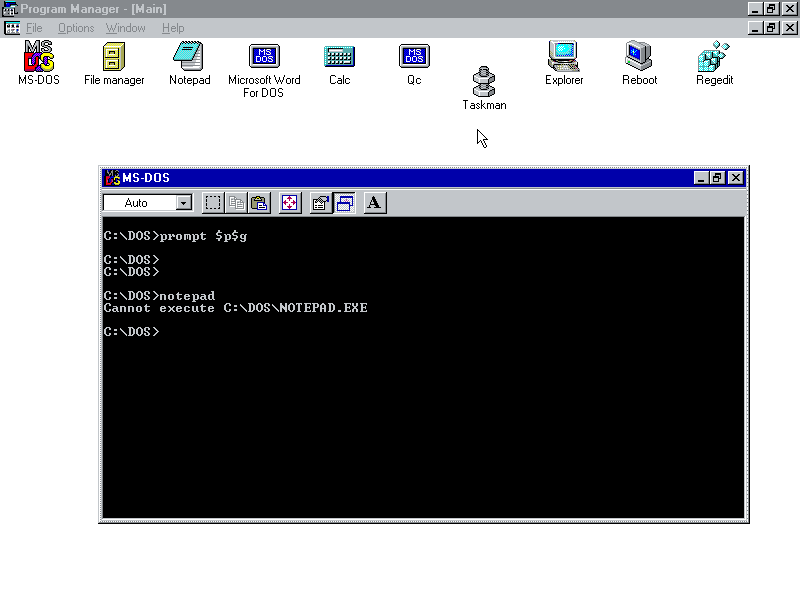Minimize the MS-DOS window
800x600 pixels.
pos(701,178)
